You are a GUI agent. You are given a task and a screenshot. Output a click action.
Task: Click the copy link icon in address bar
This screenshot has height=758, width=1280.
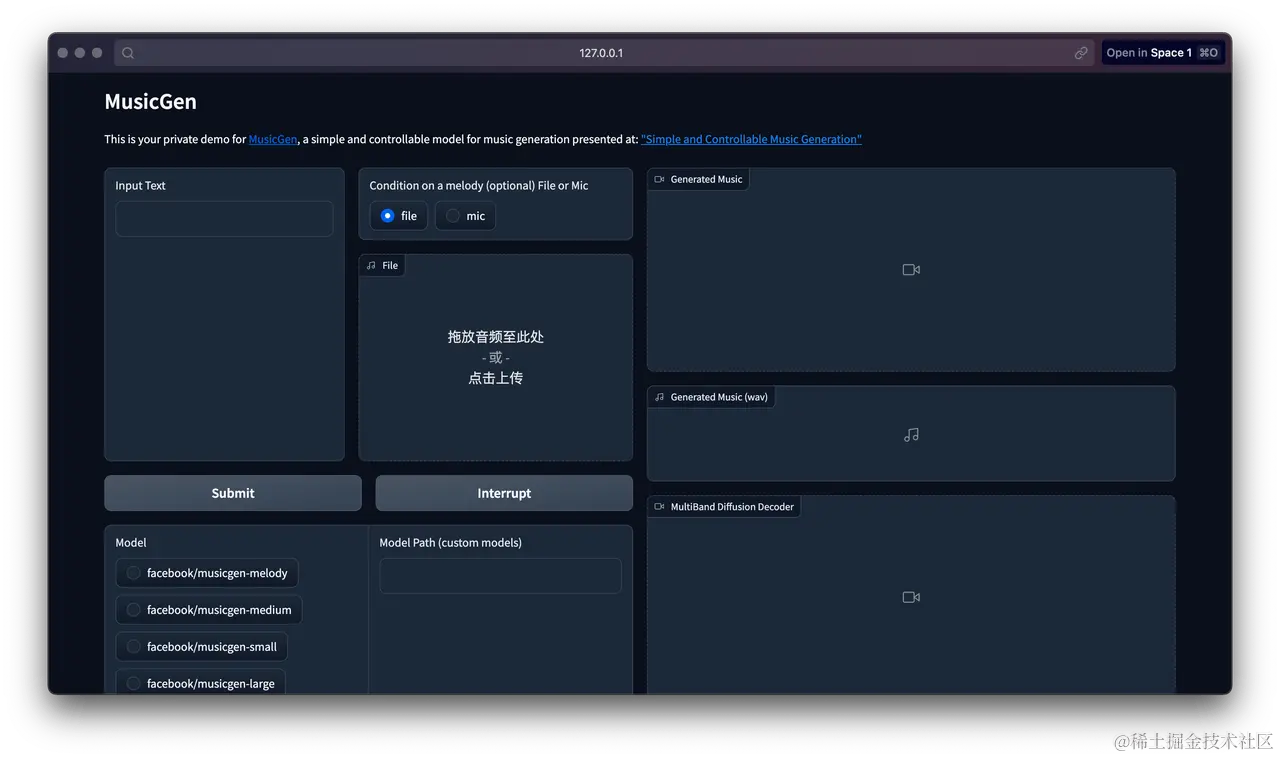pyautogui.click(x=1081, y=53)
